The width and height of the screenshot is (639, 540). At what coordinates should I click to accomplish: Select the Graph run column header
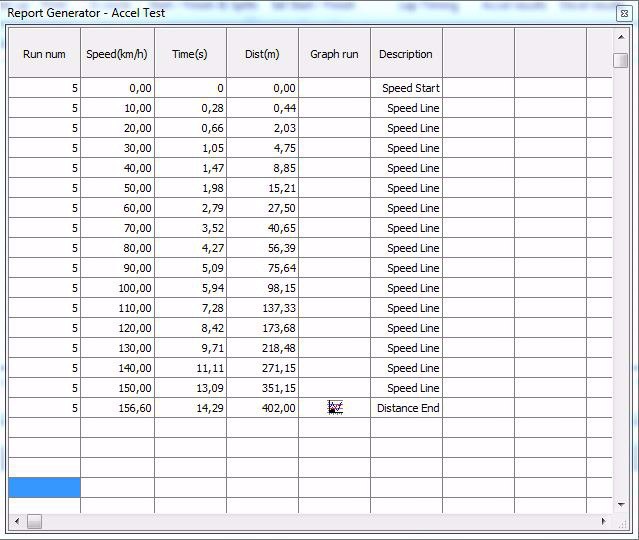334,54
